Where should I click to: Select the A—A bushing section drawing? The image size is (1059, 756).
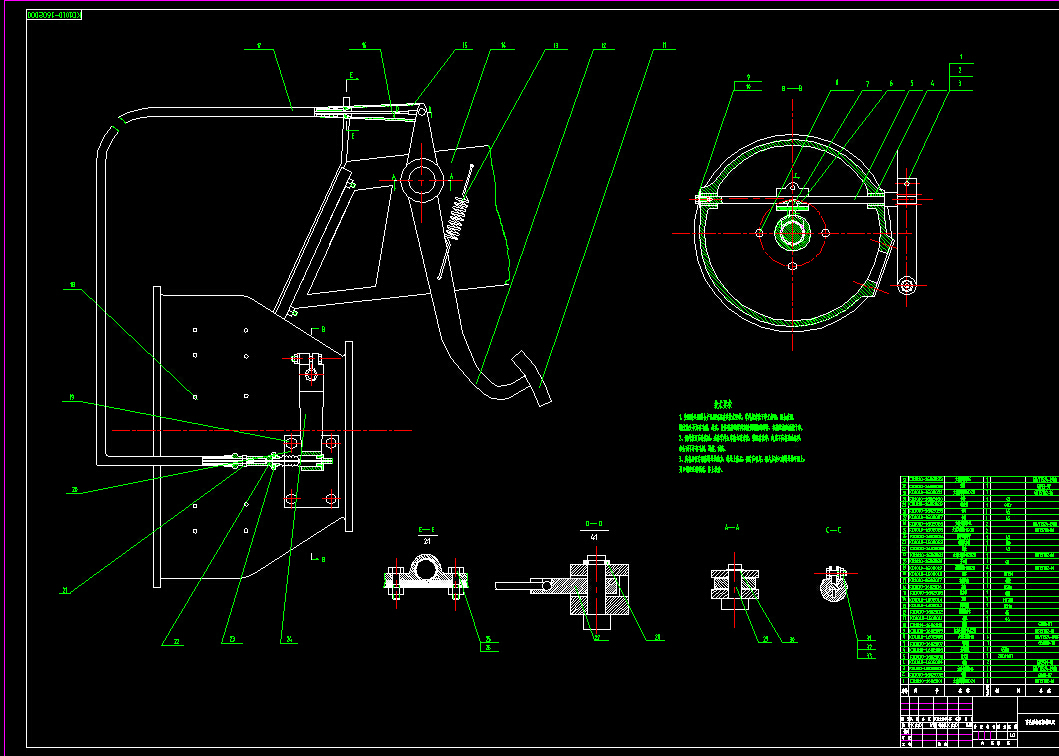pyautogui.click(x=735, y=585)
